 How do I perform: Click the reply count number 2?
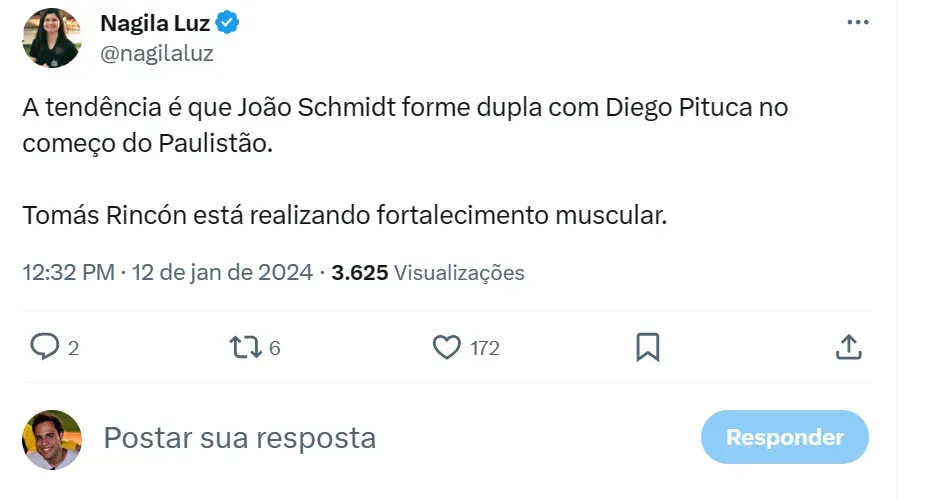73,348
